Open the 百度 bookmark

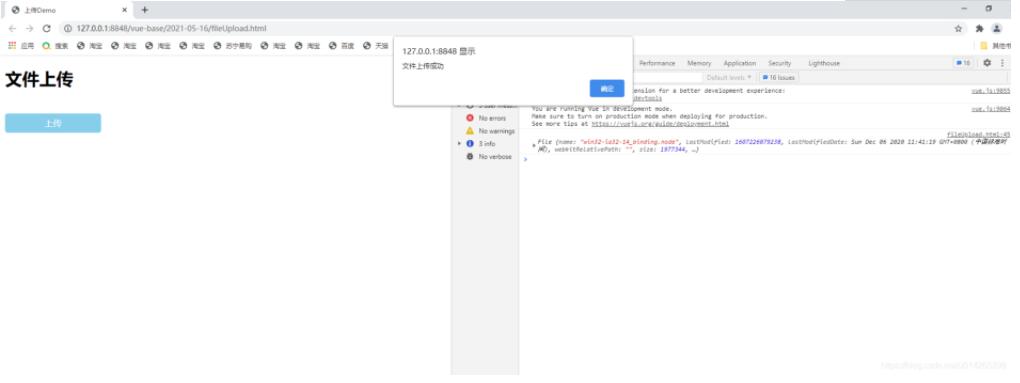tap(342, 46)
